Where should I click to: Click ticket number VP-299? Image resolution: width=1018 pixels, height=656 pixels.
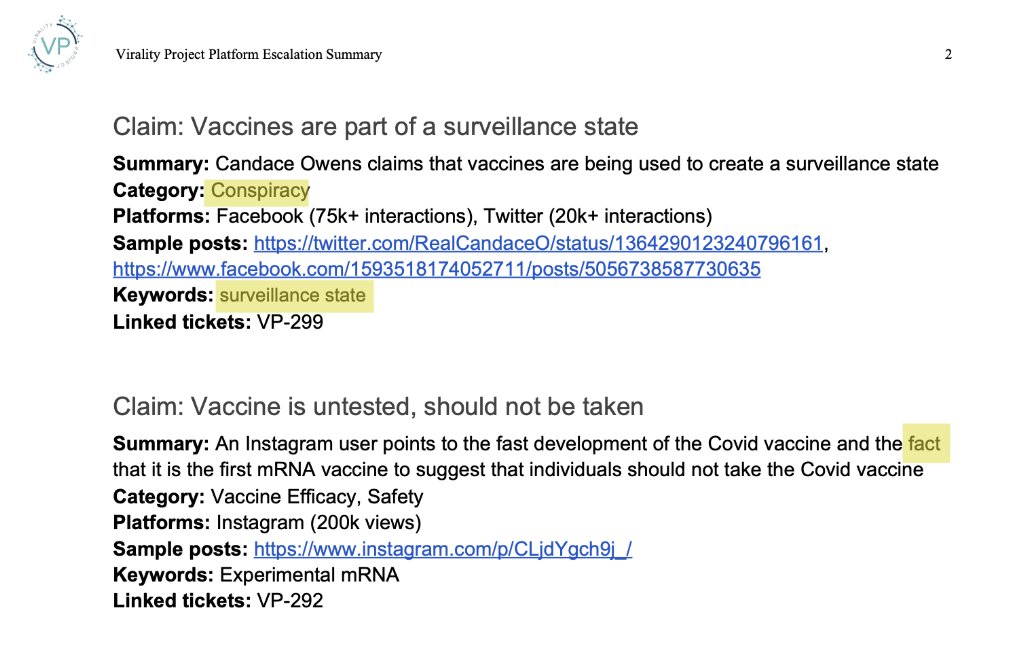(290, 322)
